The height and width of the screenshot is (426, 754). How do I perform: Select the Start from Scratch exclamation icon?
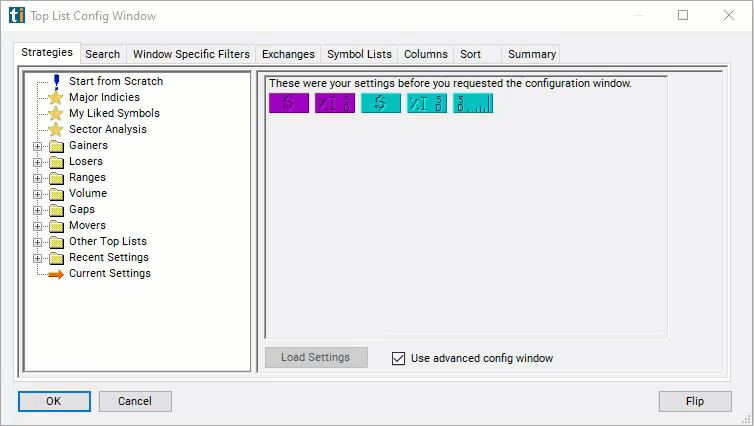56,81
